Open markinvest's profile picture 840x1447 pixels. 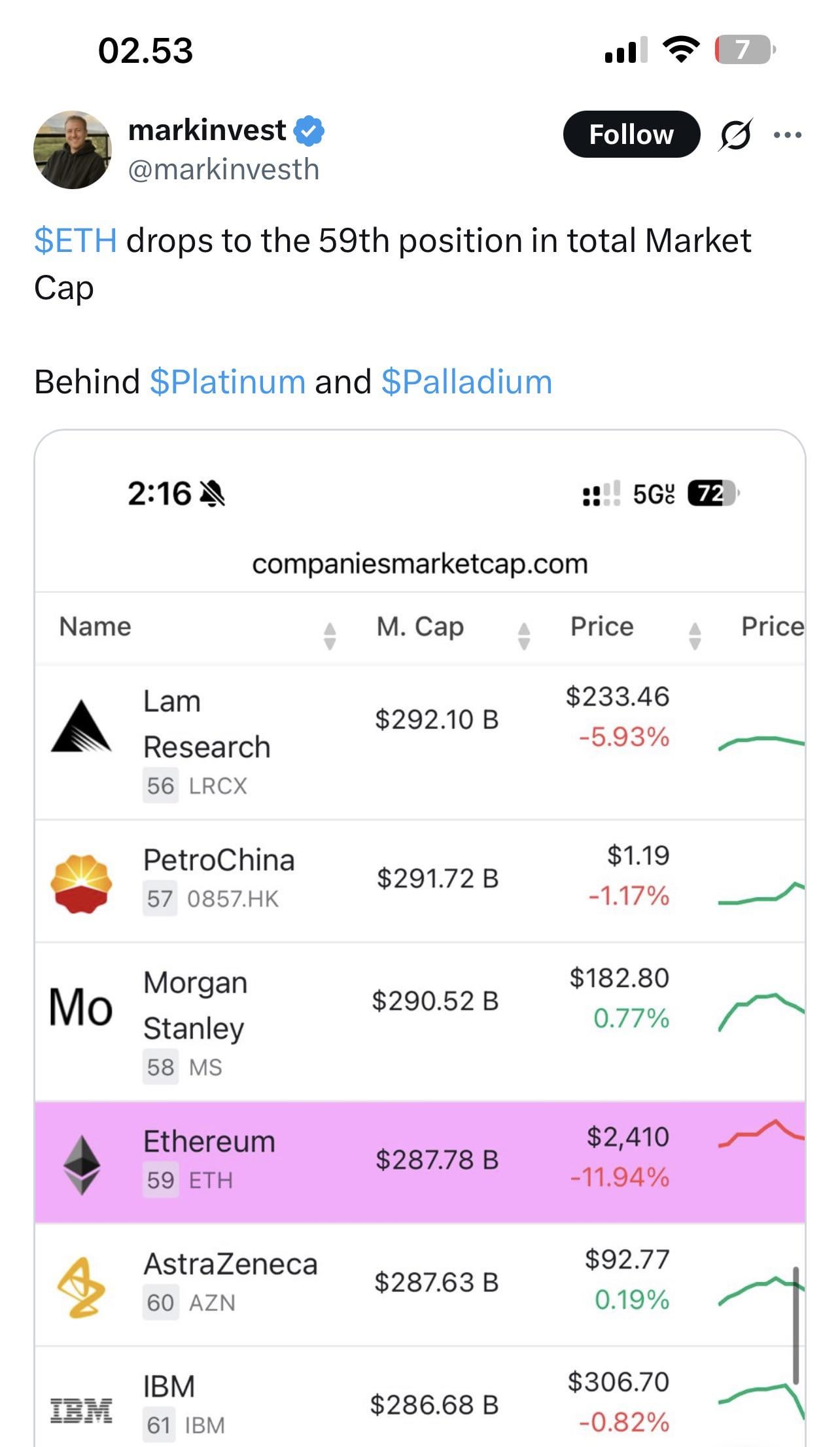[72, 150]
